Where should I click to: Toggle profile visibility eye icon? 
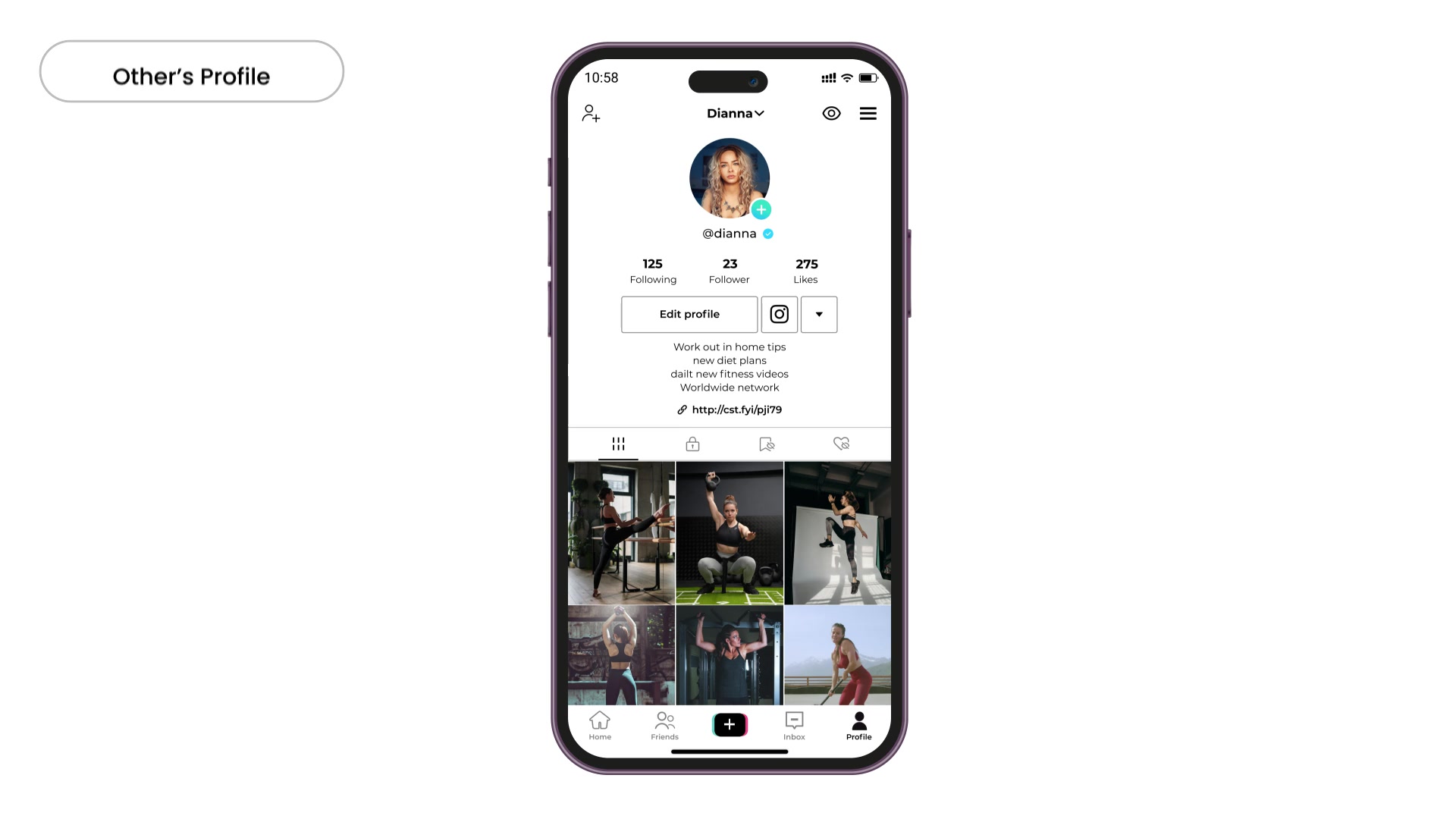click(x=831, y=113)
